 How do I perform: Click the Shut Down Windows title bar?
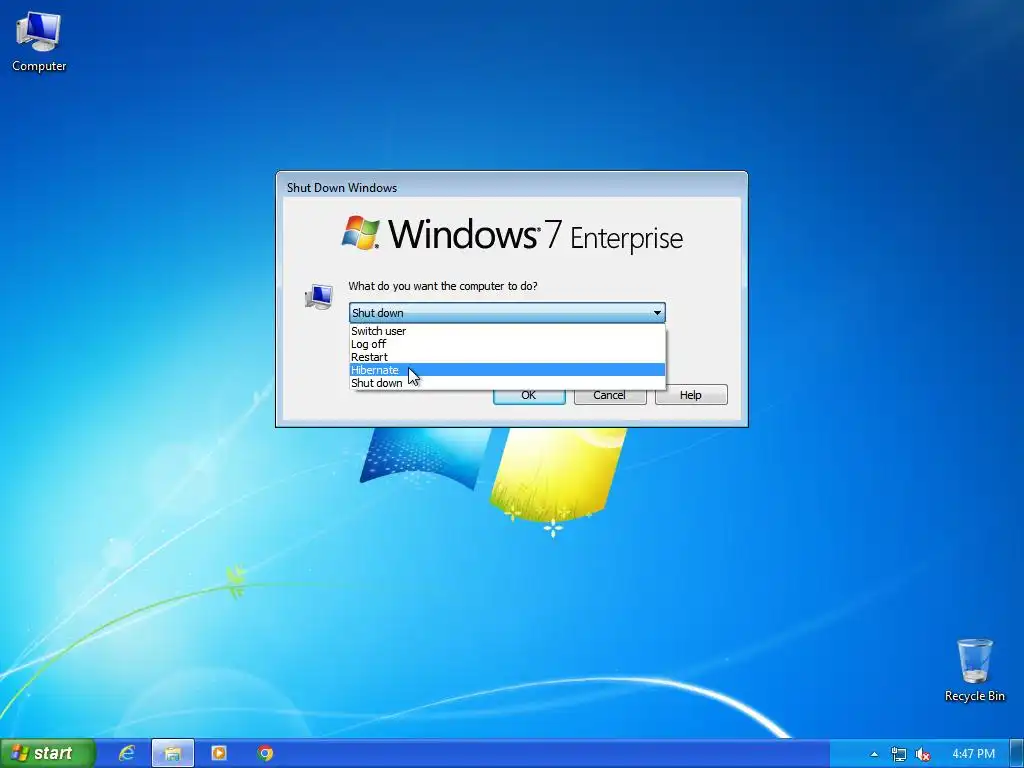pos(512,187)
